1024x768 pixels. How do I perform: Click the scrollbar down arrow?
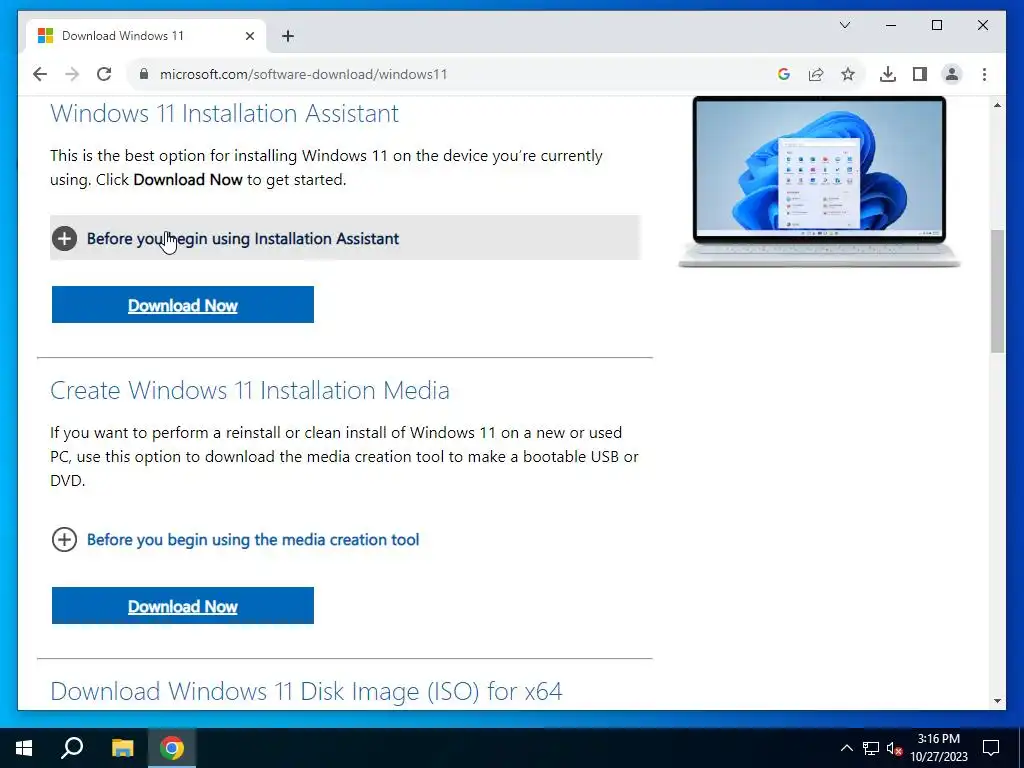pos(997,701)
